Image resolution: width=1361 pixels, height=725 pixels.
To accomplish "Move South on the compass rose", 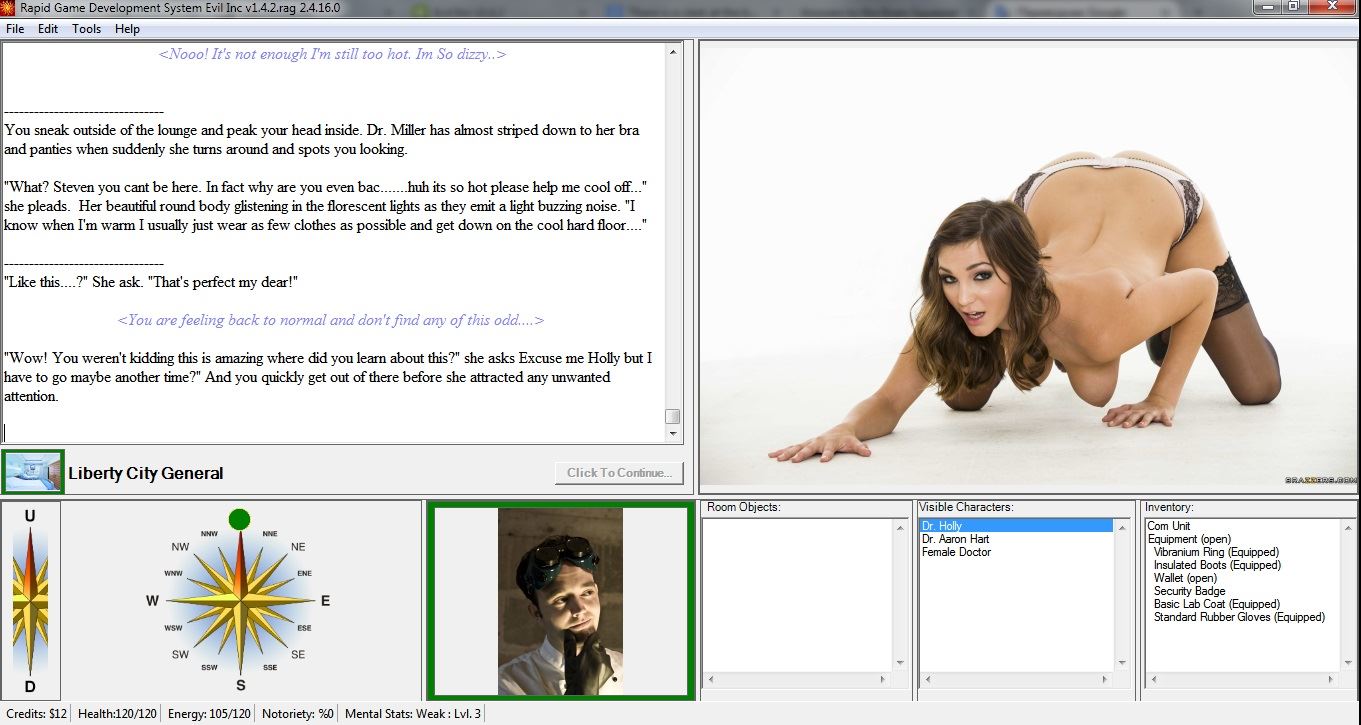I will coord(240,685).
